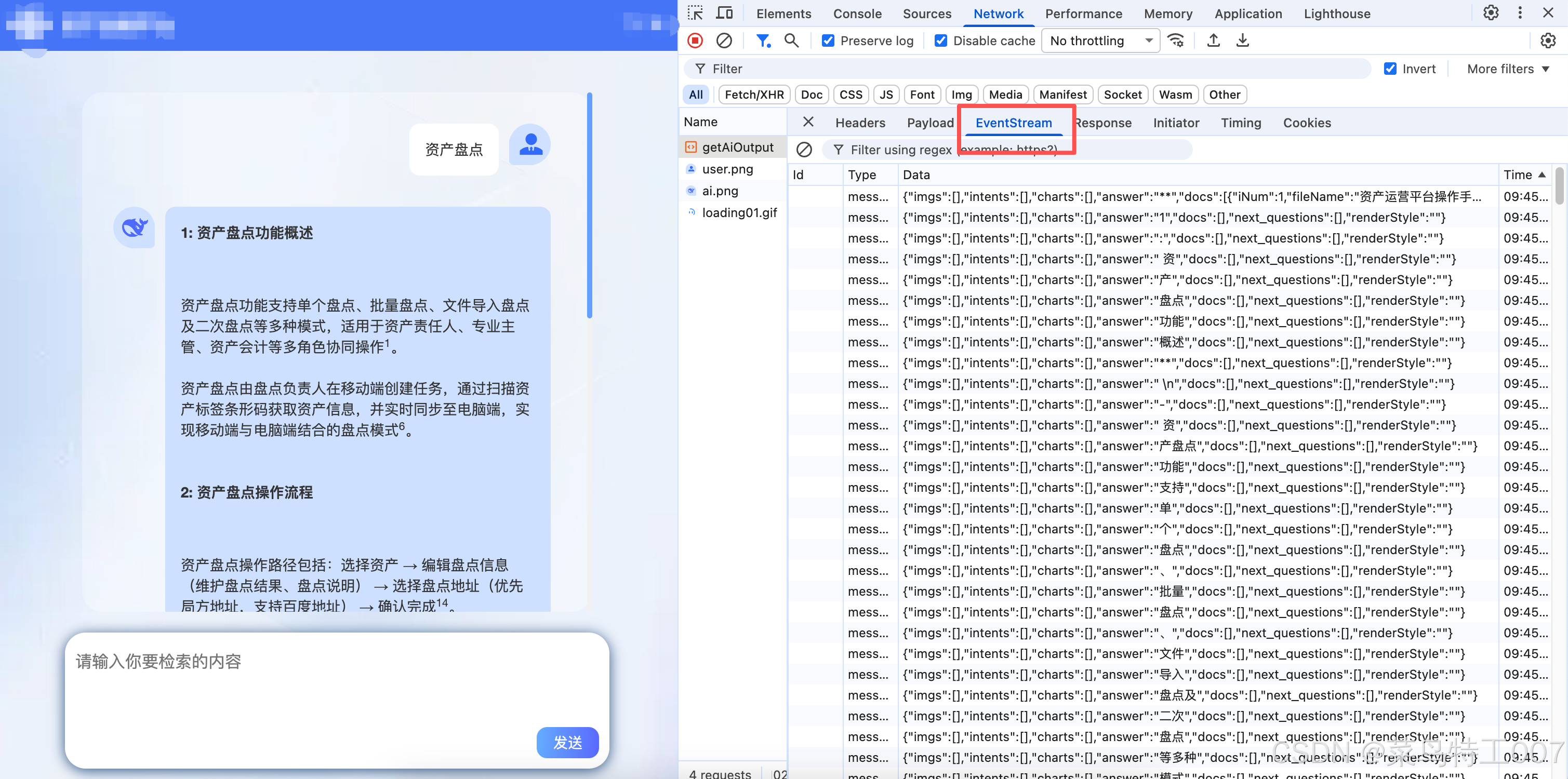The height and width of the screenshot is (779, 1568).
Task: Filter requests by Fetch/XHR
Action: click(754, 95)
